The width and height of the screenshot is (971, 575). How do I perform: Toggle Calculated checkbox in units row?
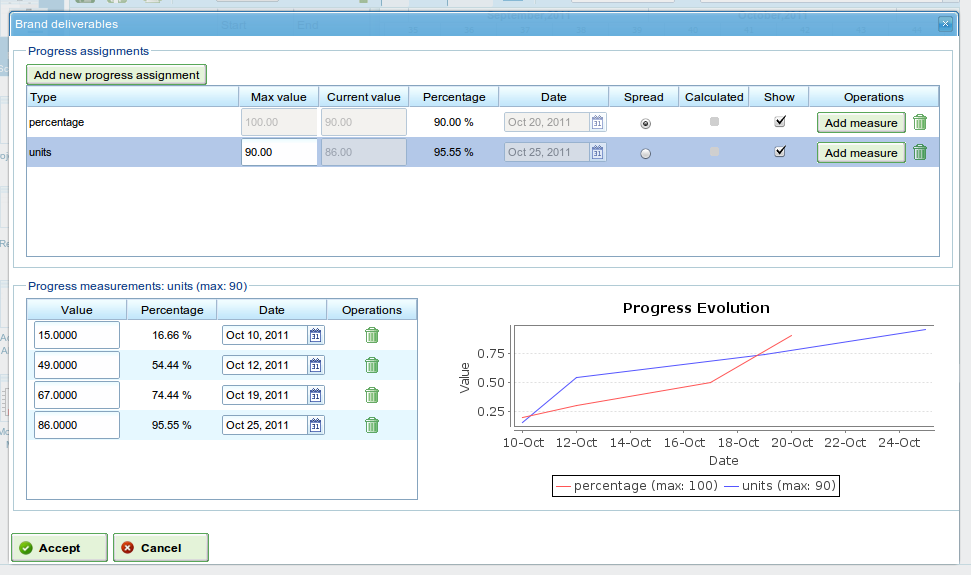(714, 152)
